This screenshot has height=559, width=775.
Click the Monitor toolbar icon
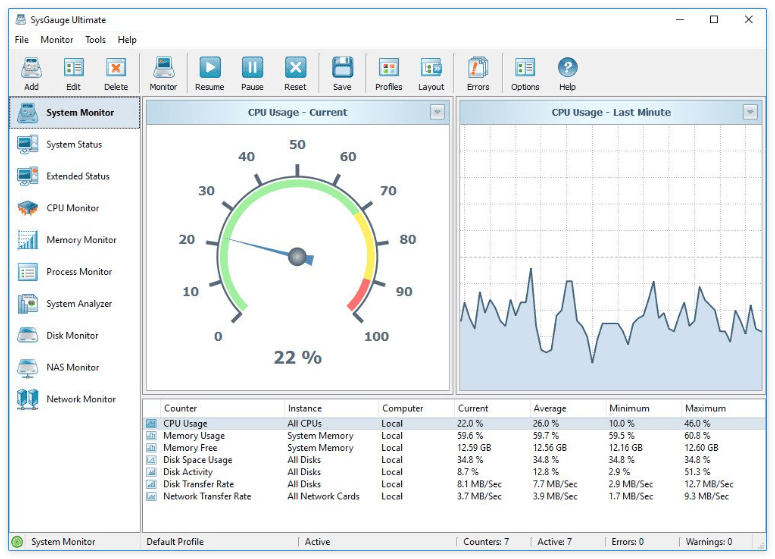coord(163,74)
